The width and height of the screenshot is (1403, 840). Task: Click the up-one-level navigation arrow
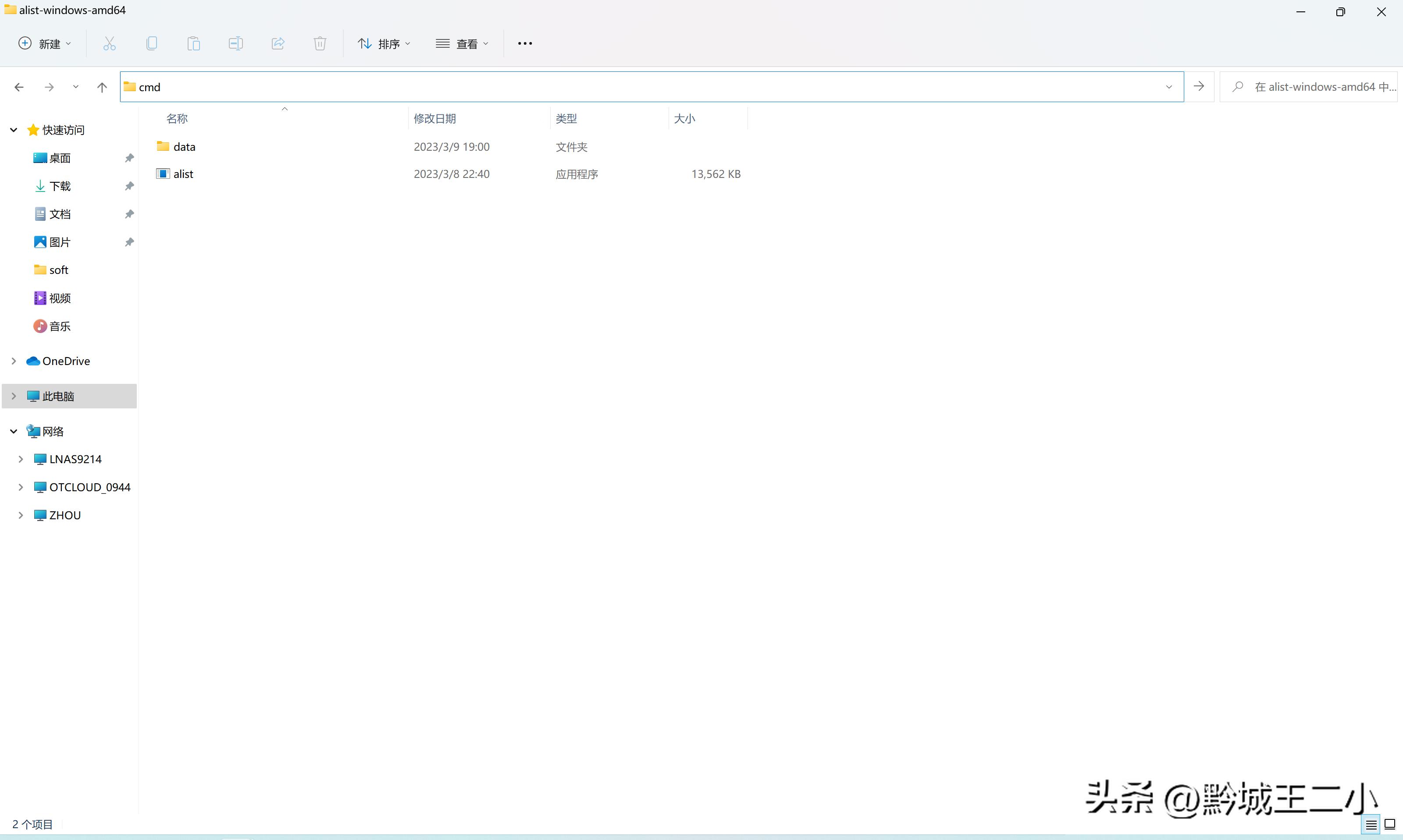click(x=102, y=87)
